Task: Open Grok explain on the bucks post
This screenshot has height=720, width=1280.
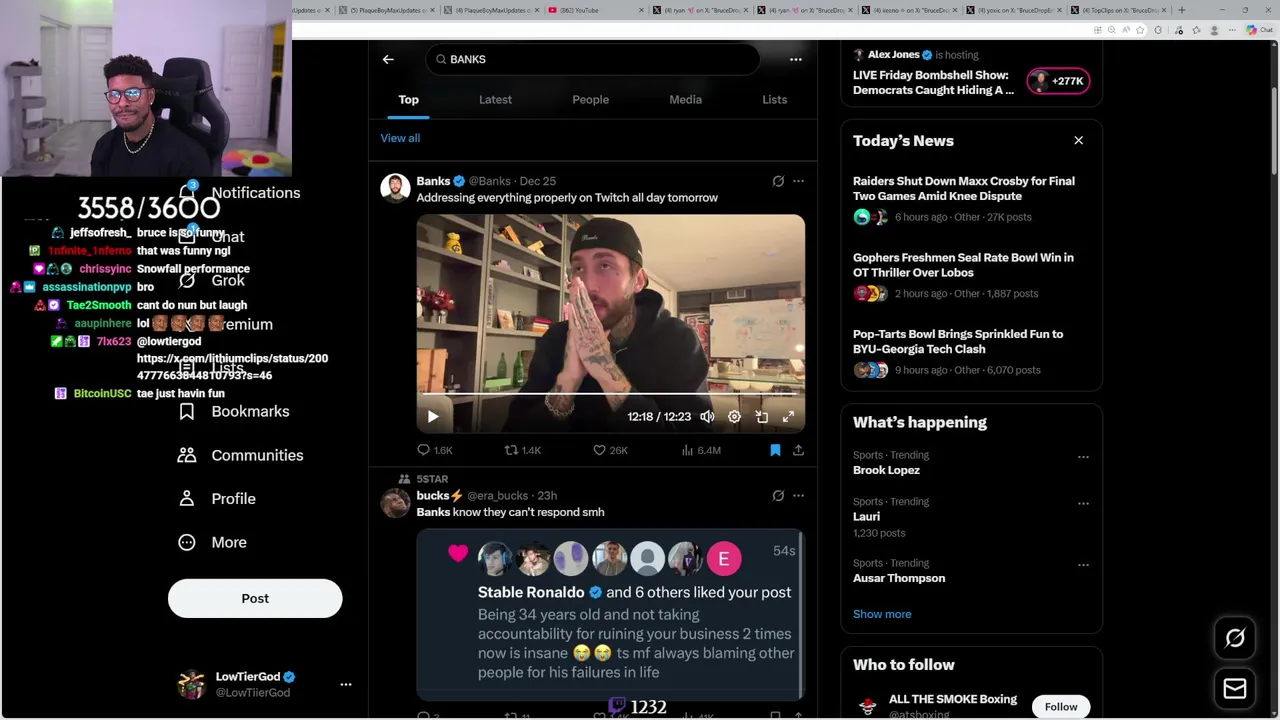Action: [778, 495]
